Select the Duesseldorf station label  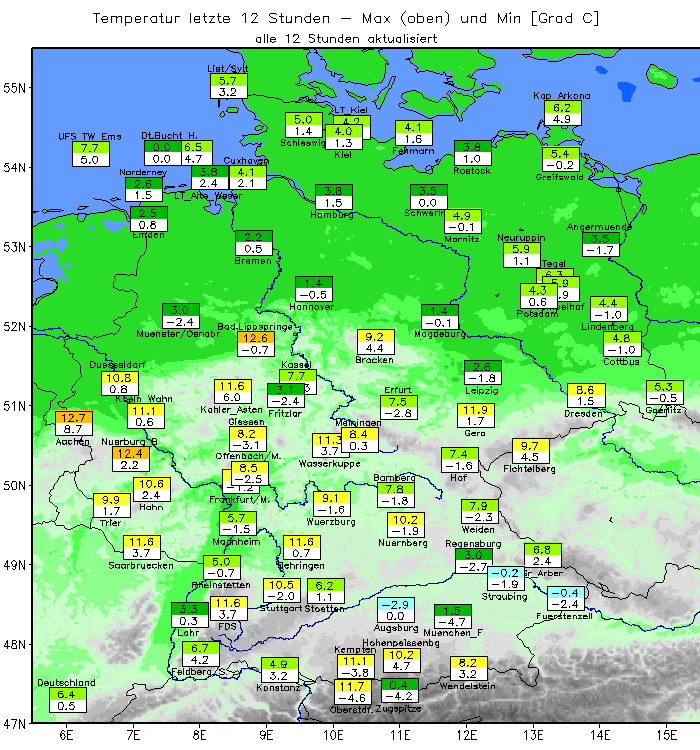117,364
